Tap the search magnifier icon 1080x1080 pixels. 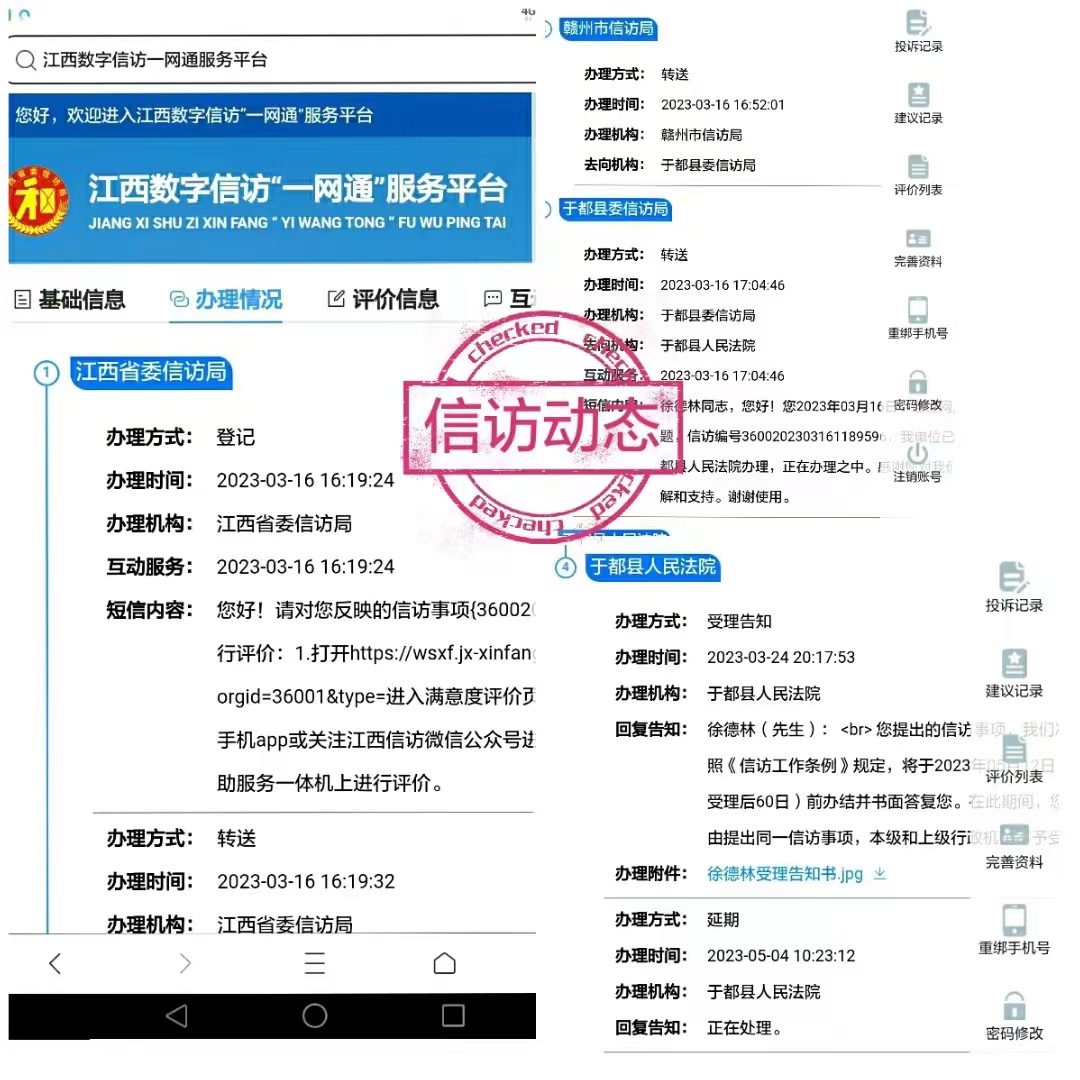point(25,61)
